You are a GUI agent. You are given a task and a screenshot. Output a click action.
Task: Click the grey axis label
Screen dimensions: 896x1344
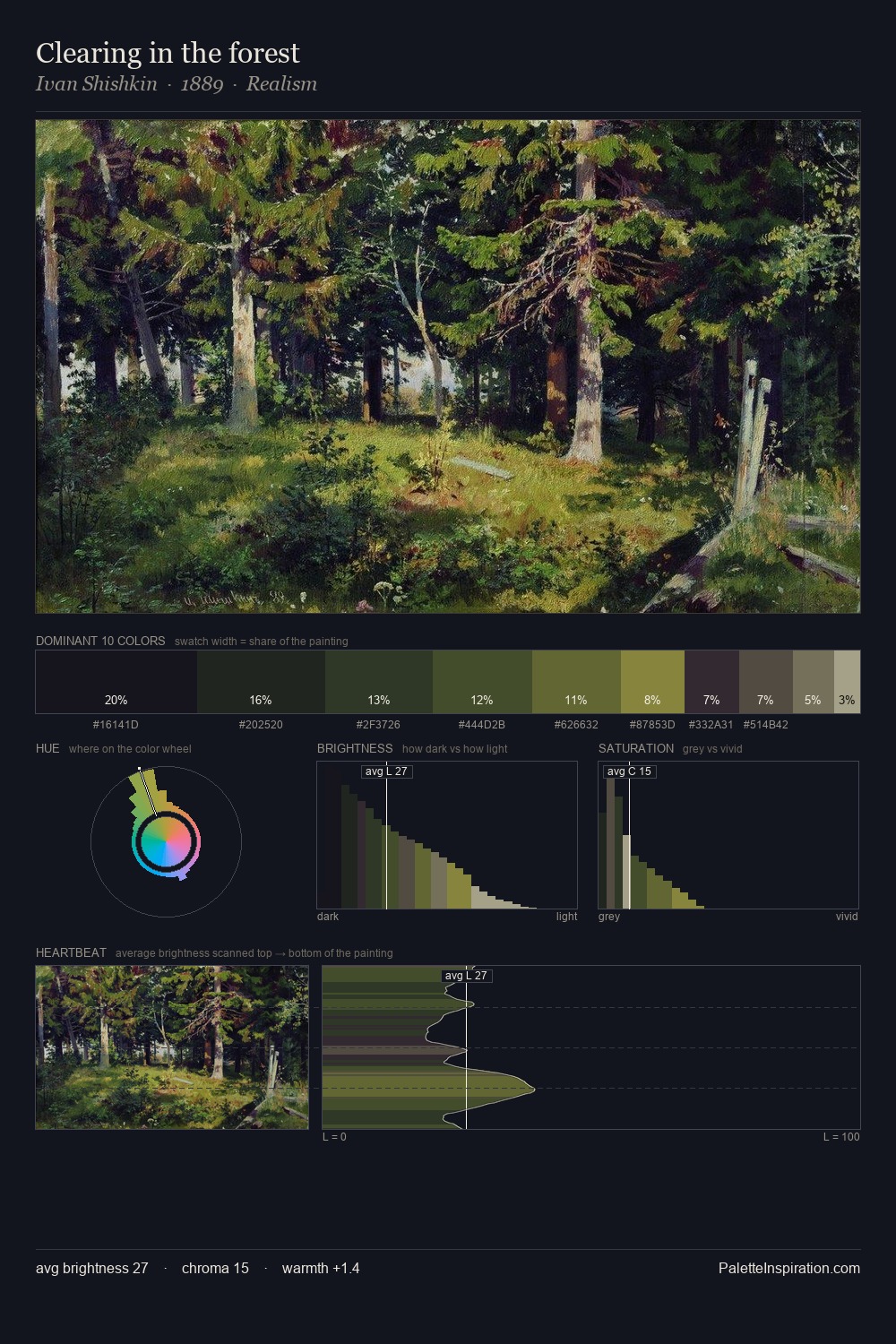[609, 917]
